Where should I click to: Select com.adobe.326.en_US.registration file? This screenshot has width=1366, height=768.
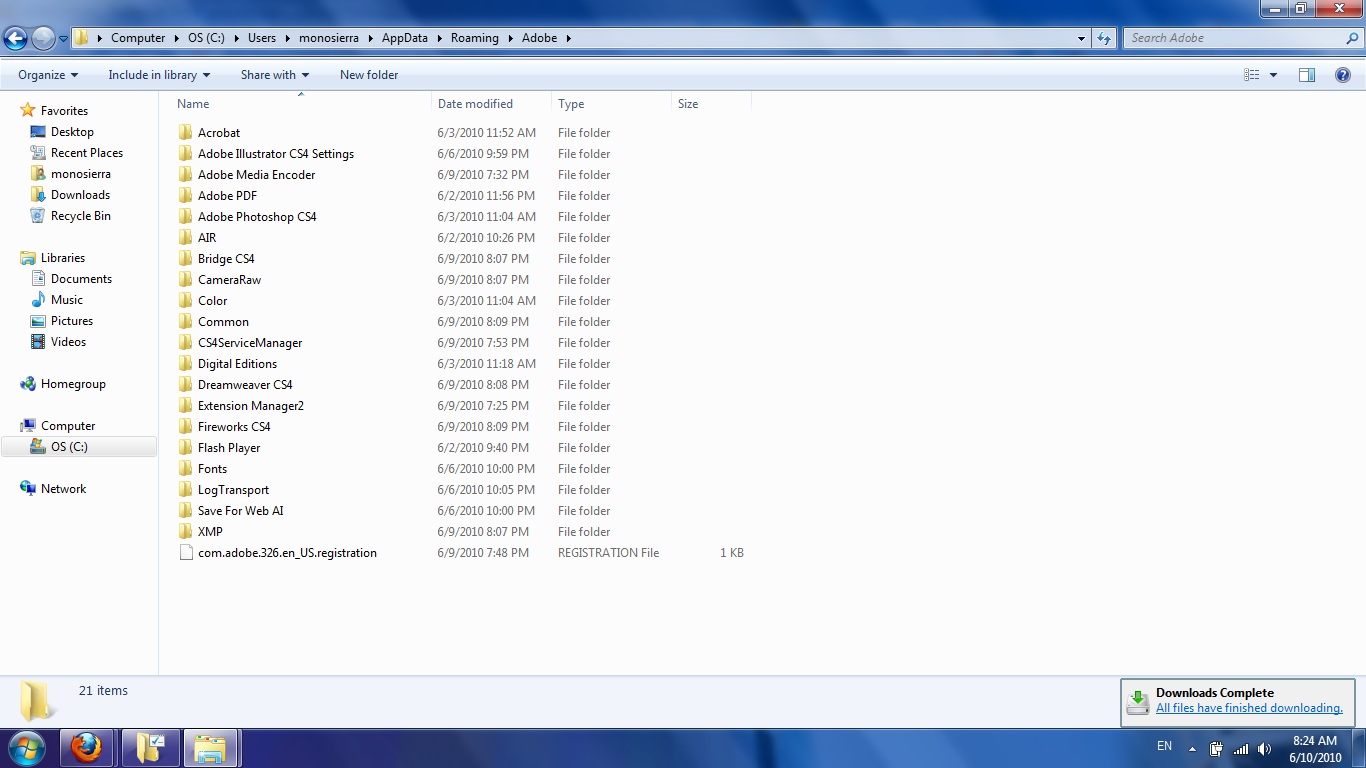(x=287, y=553)
